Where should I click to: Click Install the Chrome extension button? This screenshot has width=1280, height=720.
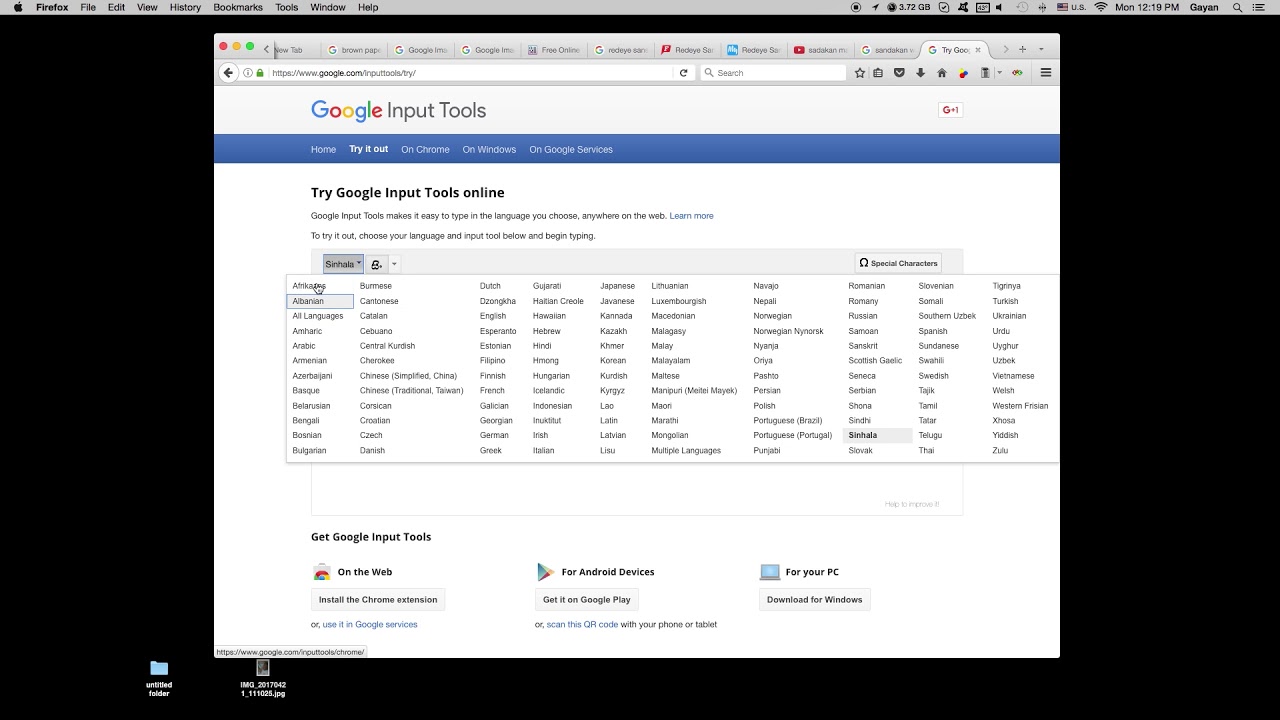pos(378,600)
